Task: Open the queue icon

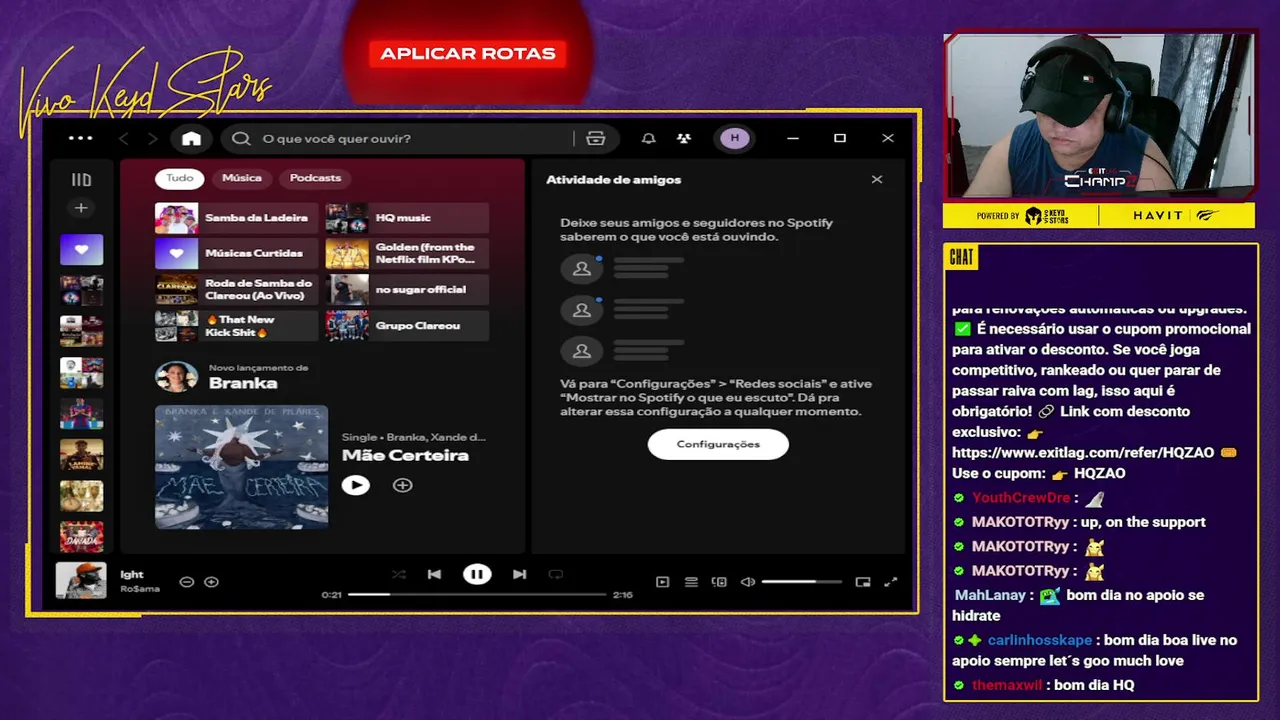Action: tap(691, 581)
